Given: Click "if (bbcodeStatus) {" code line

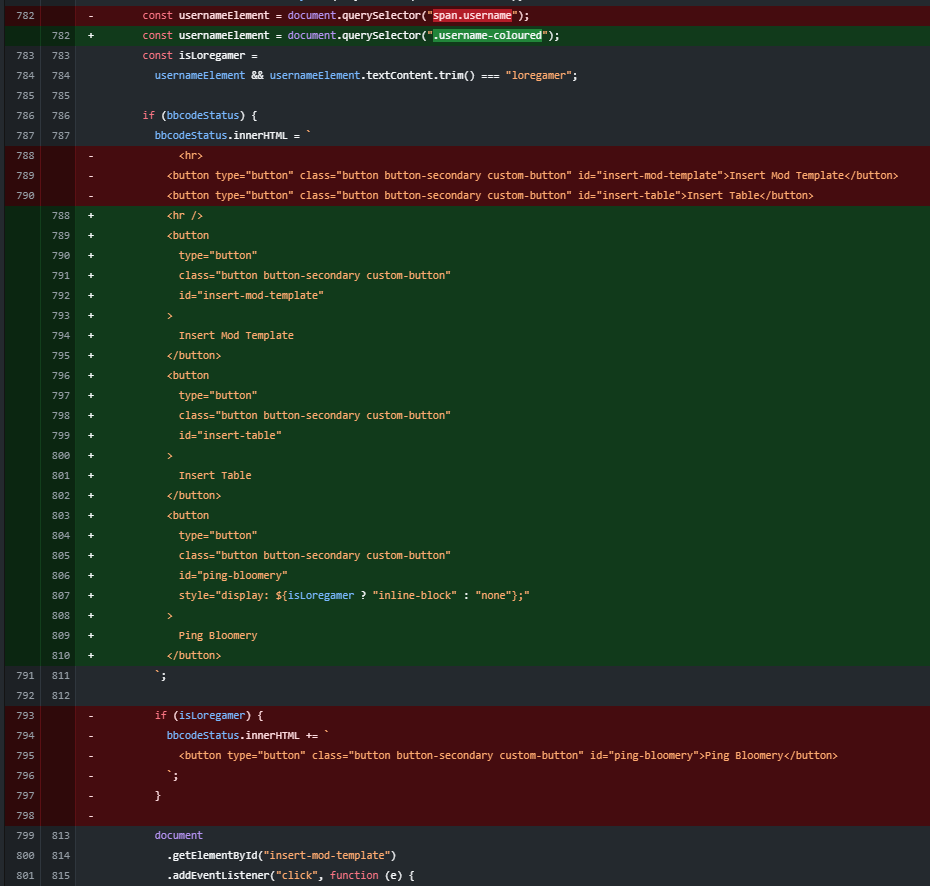Looking at the screenshot, I should click(200, 116).
